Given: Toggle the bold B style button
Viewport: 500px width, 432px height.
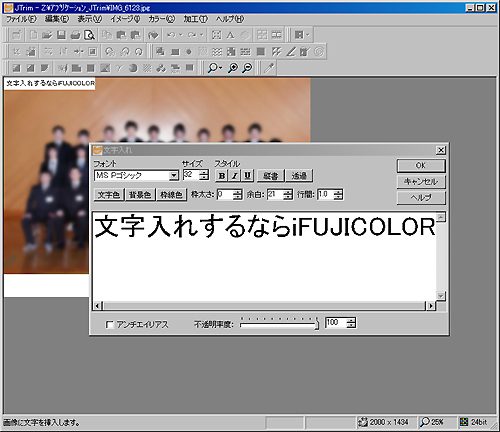Looking at the screenshot, I should click(222, 176).
